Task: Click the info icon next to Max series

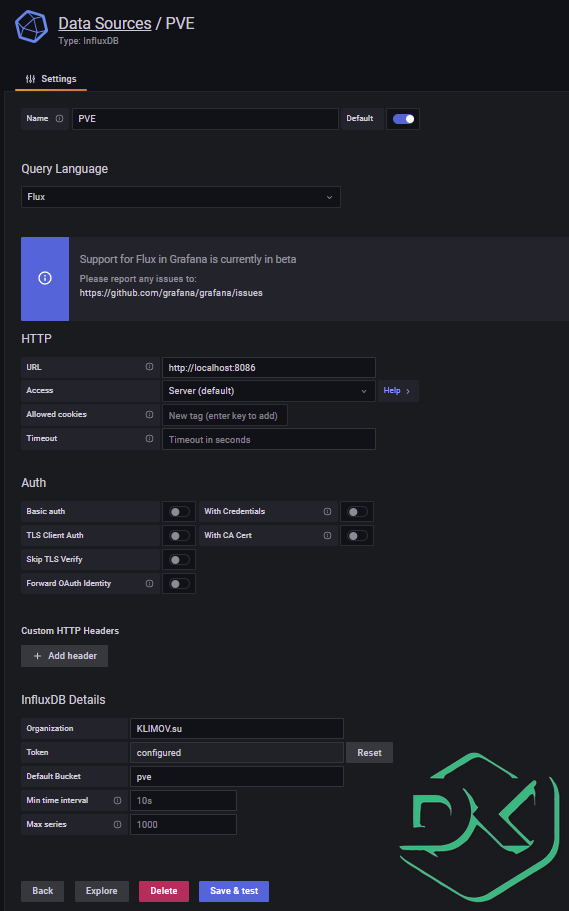Action: (x=117, y=824)
